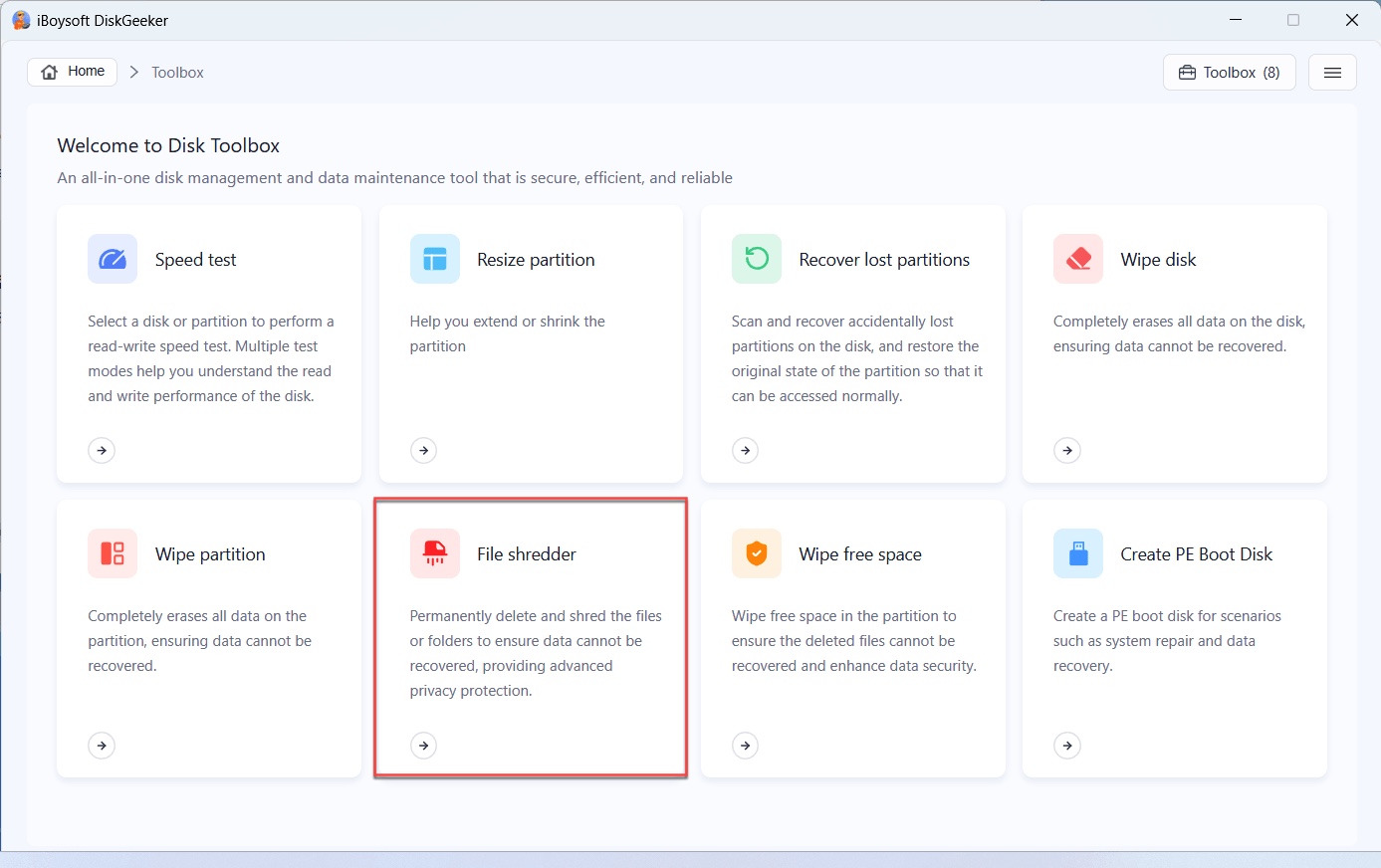Image resolution: width=1381 pixels, height=868 pixels.
Task: Click the Create PE Boot Disk icon
Action: click(x=1078, y=553)
